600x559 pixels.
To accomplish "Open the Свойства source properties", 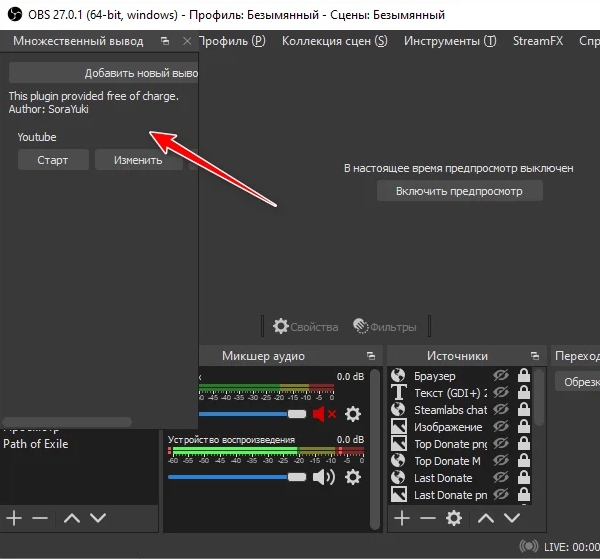I will [305, 327].
